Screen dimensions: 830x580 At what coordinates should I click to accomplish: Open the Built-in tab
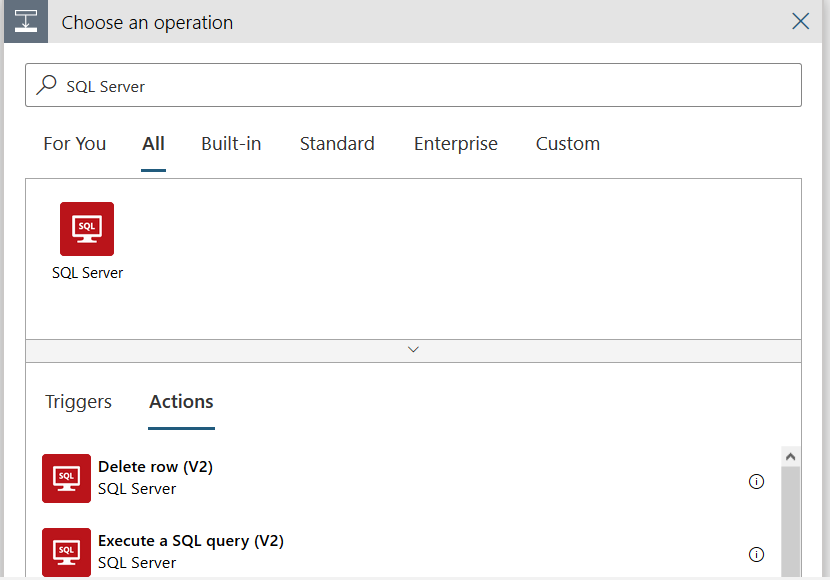coord(231,144)
